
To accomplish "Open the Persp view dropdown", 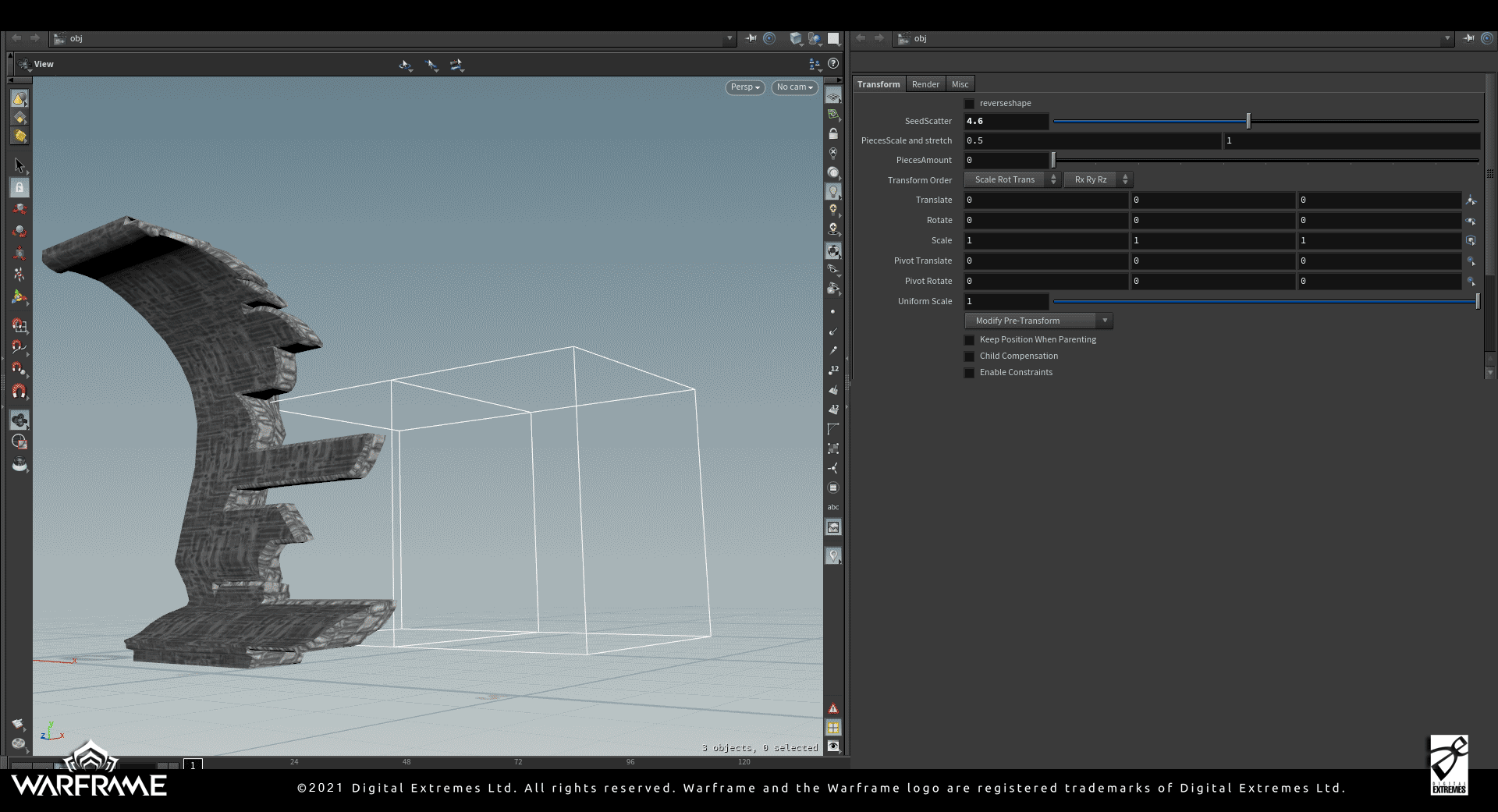I will [745, 87].
